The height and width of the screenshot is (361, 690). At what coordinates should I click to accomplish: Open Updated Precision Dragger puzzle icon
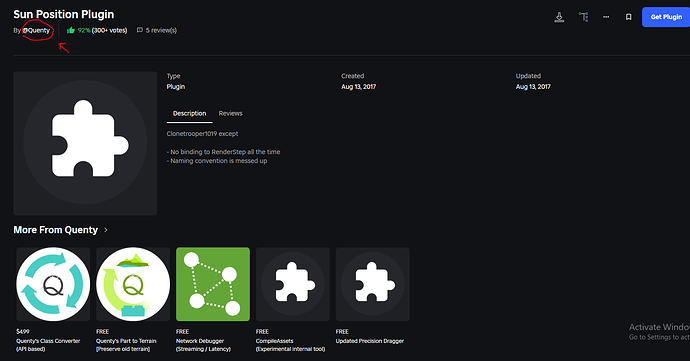(x=373, y=284)
